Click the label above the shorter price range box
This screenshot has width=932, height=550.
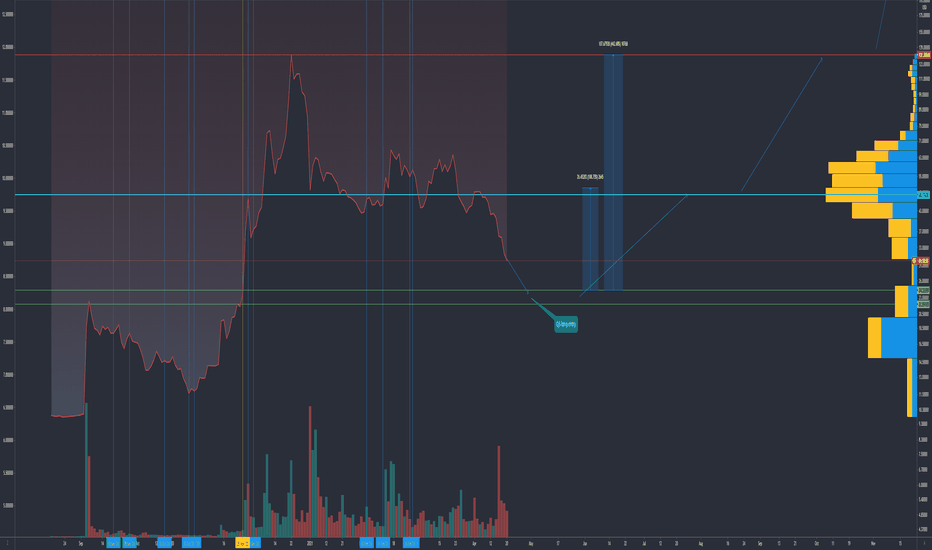[590, 177]
